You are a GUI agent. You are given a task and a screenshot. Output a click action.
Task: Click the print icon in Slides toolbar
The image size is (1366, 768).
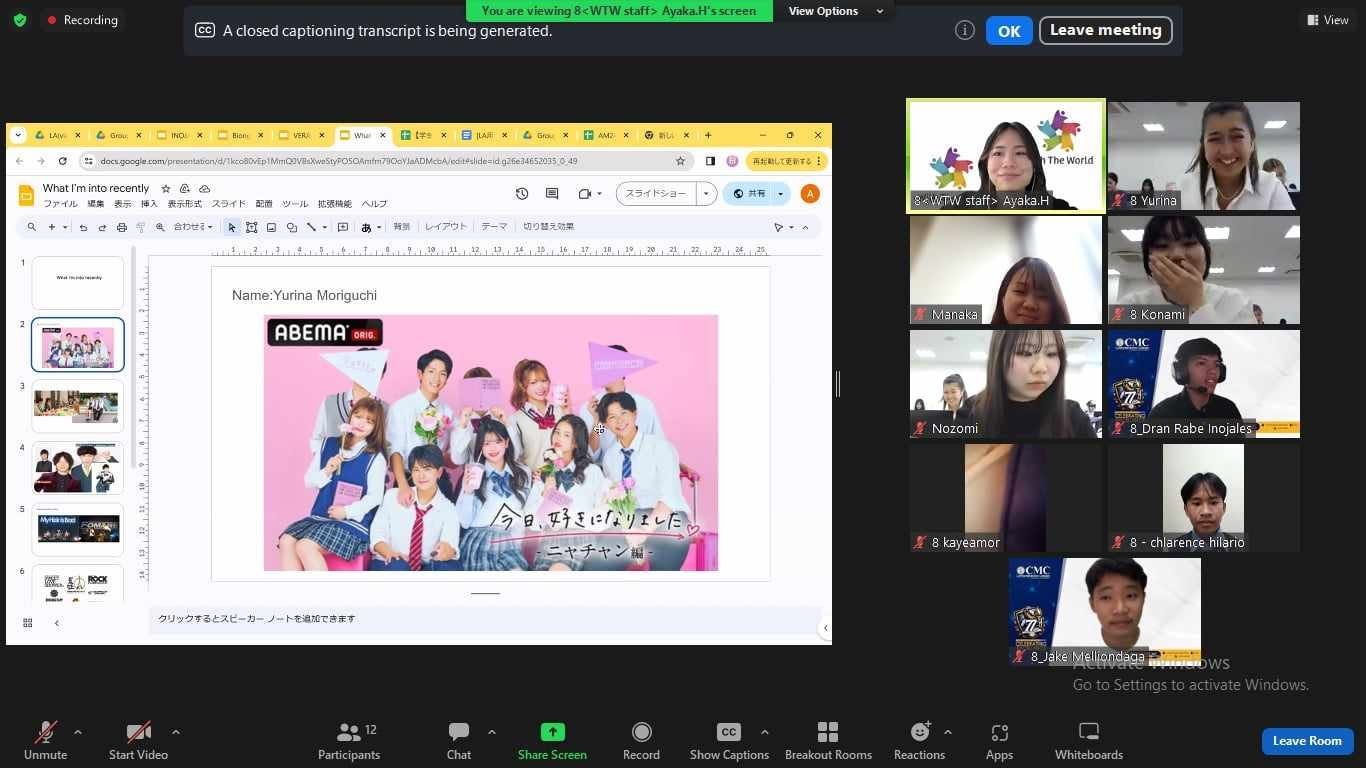tap(122, 228)
